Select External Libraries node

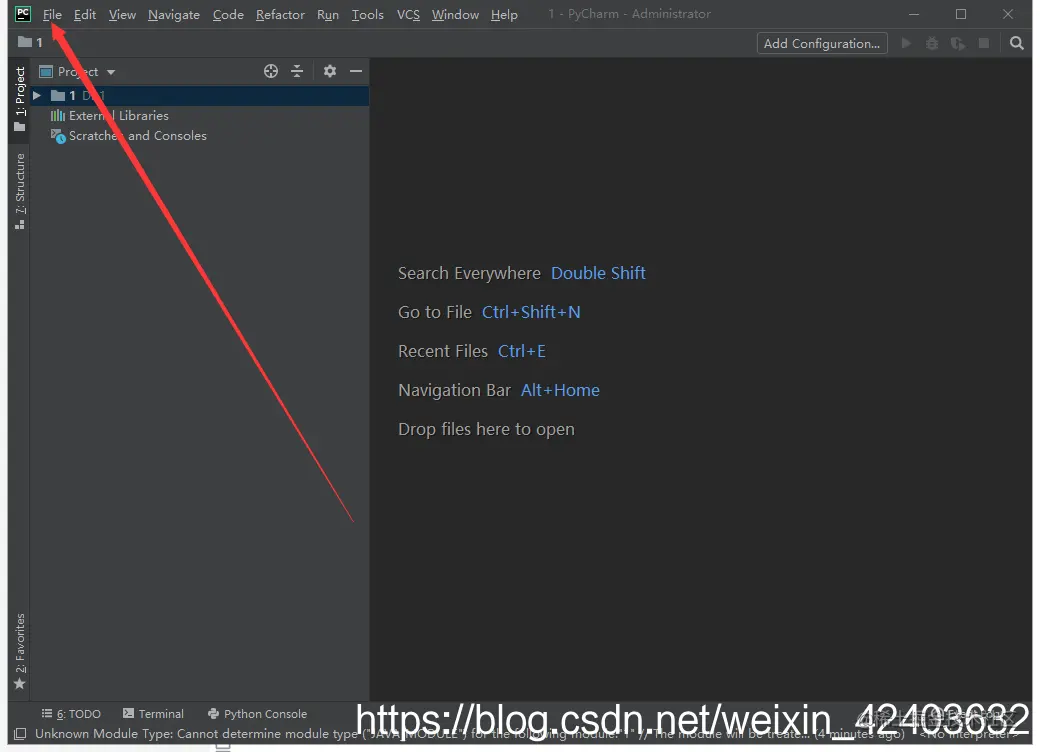(110, 115)
